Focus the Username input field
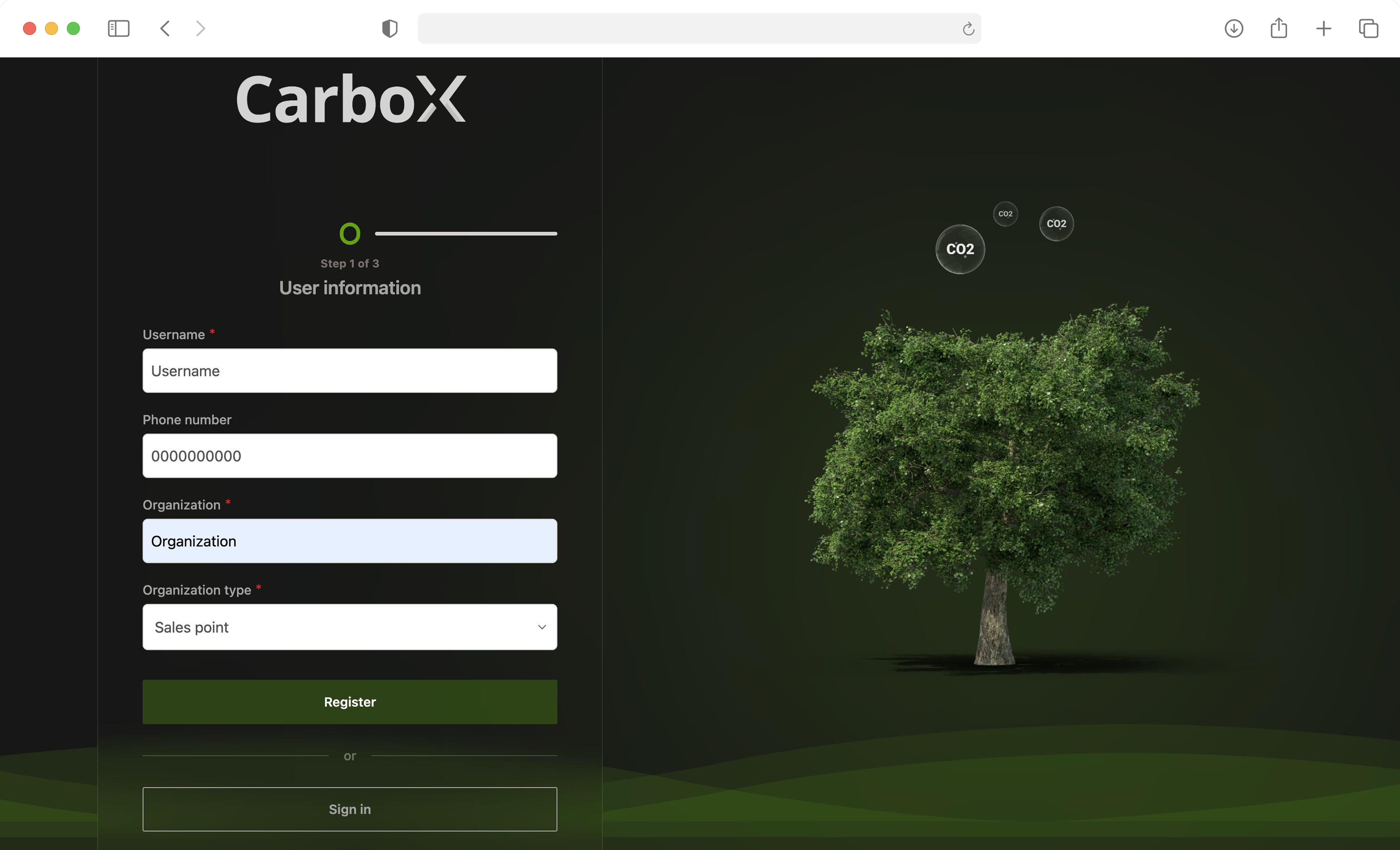 click(349, 370)
